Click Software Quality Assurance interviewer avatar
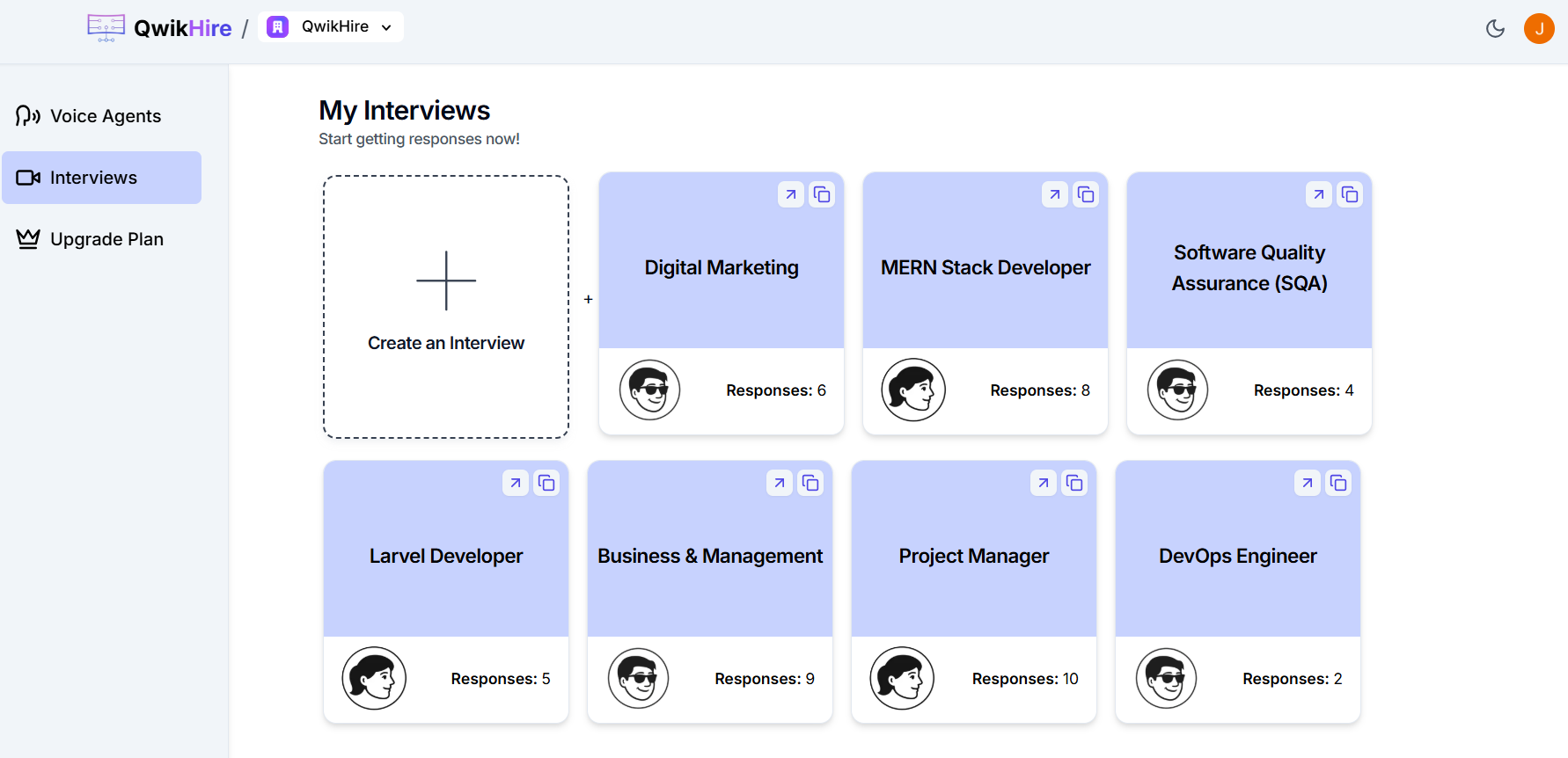Screen dimensions: 1568x758 [x=1178, y=390]
